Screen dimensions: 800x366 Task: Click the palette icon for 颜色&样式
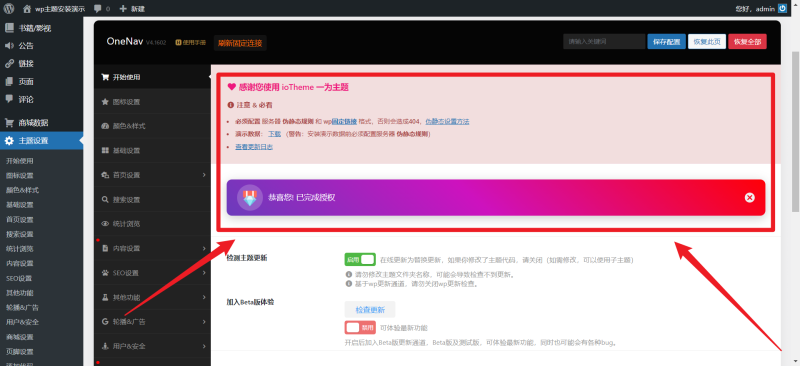105,126
